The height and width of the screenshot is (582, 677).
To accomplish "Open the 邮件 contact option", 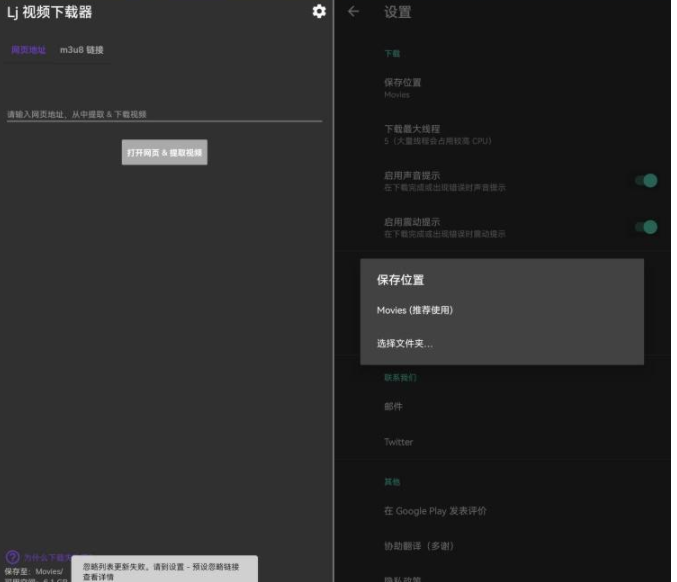I will pos(503,407).
